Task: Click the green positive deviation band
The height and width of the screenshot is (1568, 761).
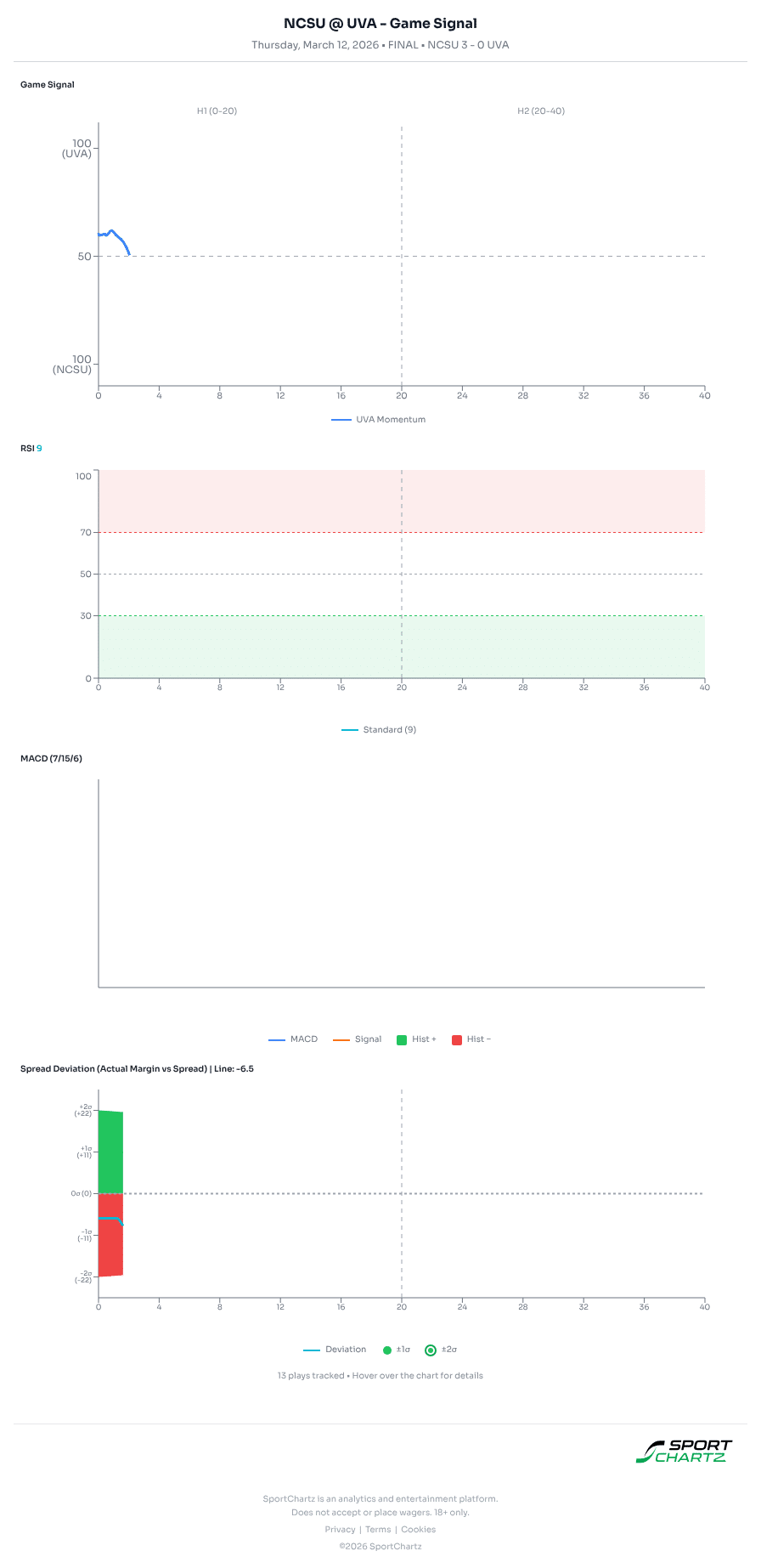Action: (x=110, y=1152)
